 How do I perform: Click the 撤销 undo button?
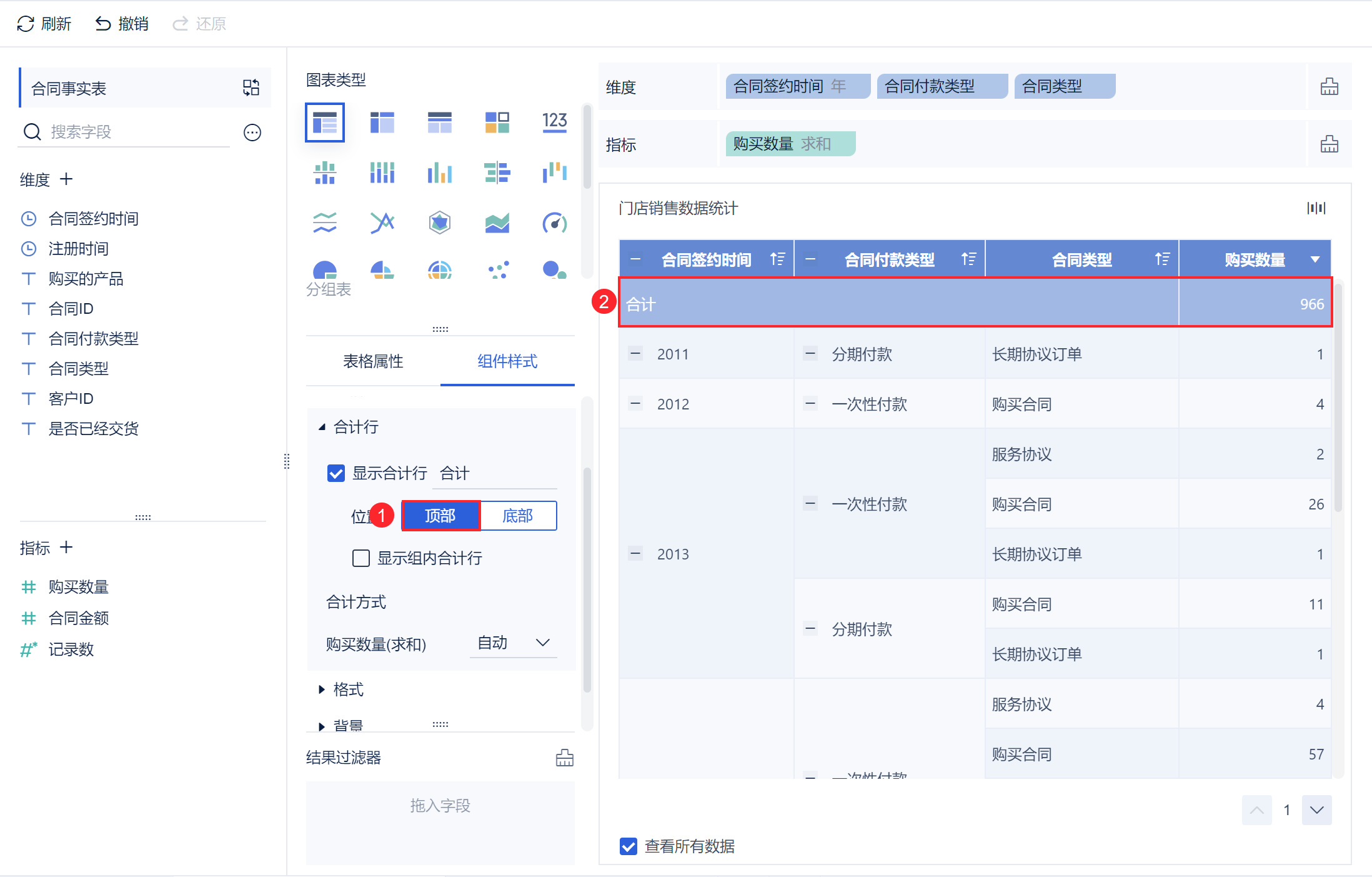(x=122, y=24)
